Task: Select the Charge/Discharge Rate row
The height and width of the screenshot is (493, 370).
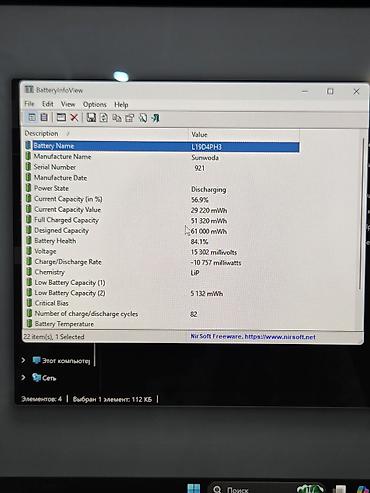Action: [162, 262]
